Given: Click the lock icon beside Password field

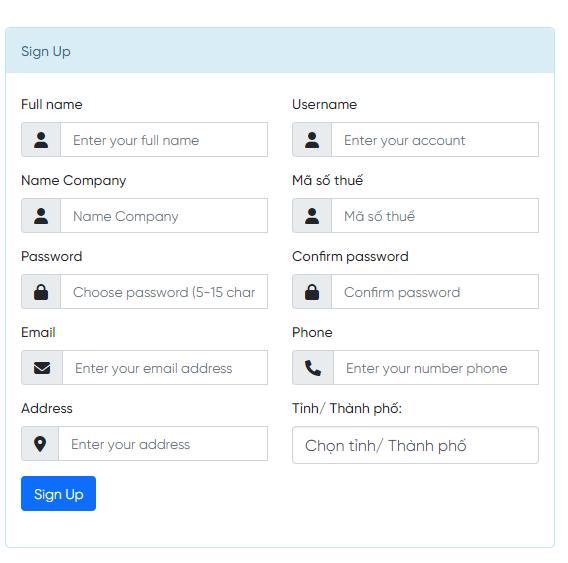Looking at the screenshot, I should 41,292.
